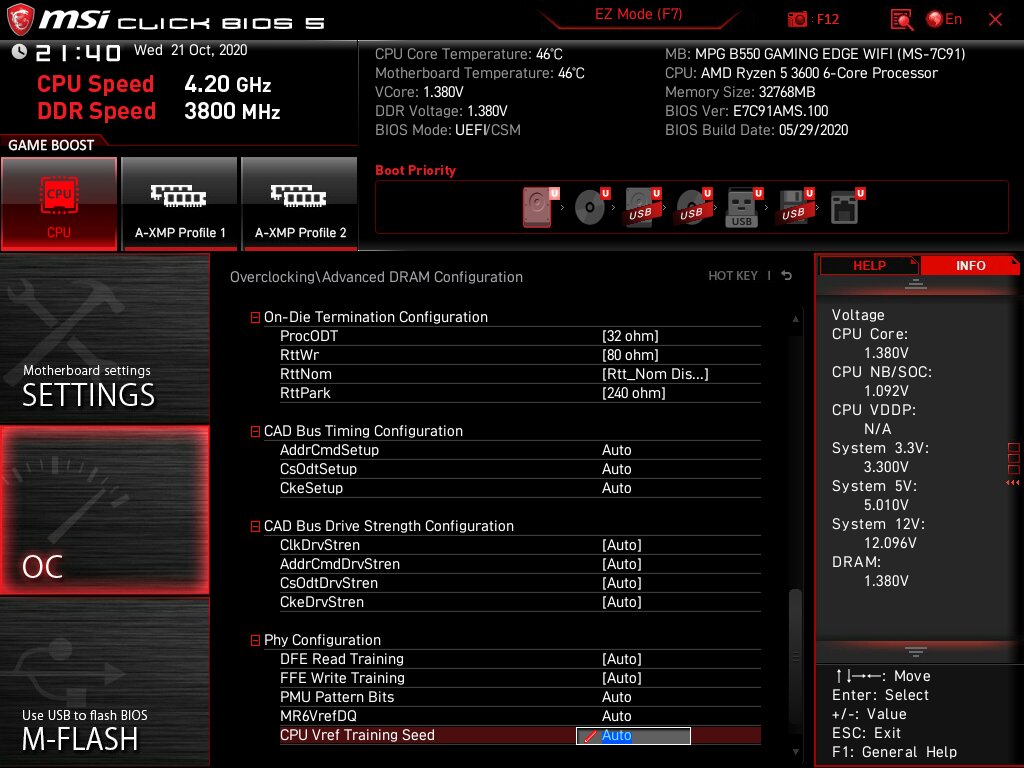Image resolution: width=1024 pixels, height=768 pixels.
Task: Close the BIOS with the X icon
Action: click(x=995, y=20)
